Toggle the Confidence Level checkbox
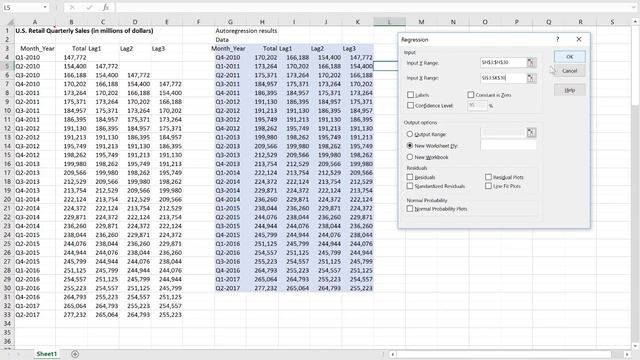 click(410, 105)
